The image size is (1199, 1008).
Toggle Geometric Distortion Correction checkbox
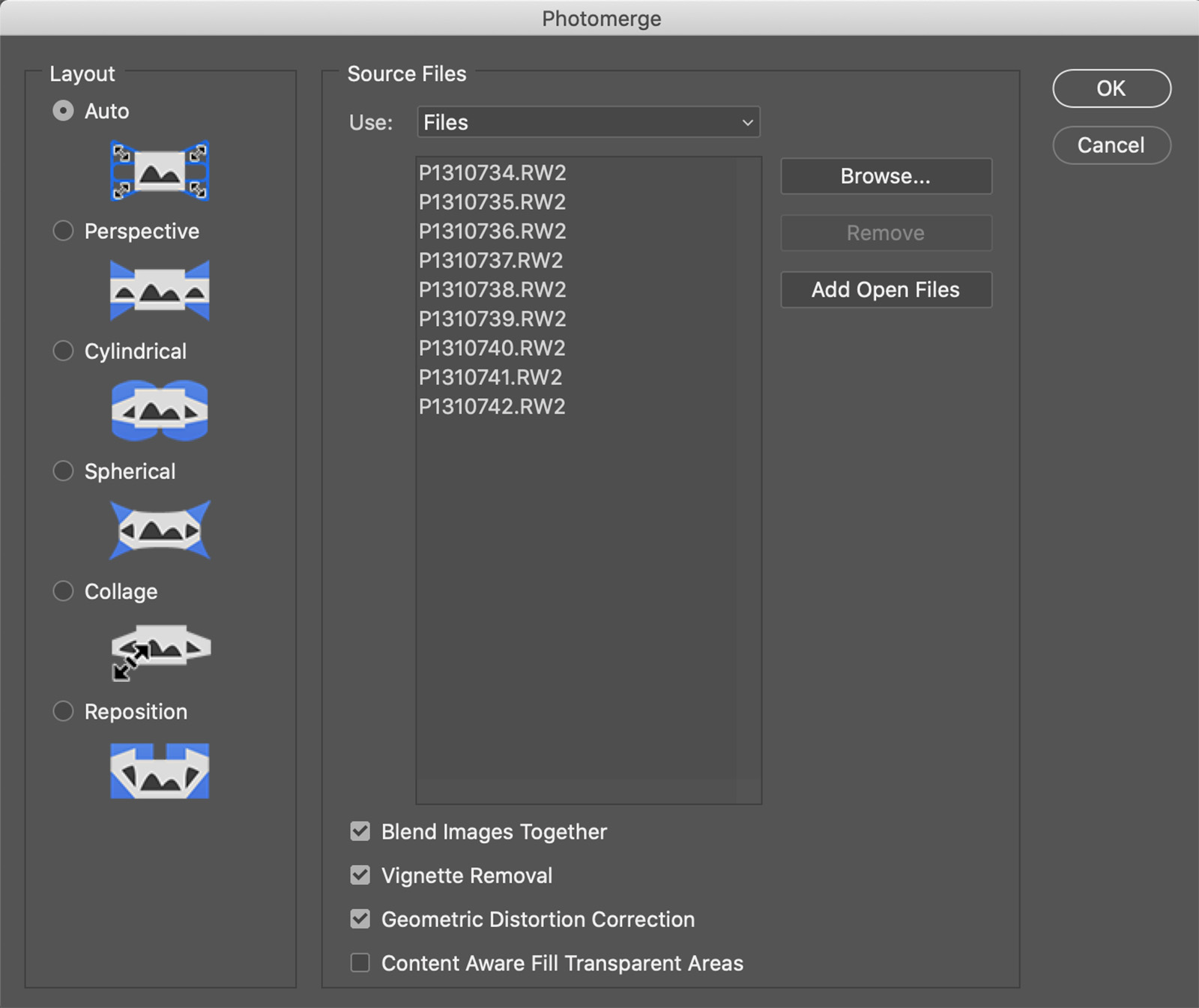(x=360, y=919)
